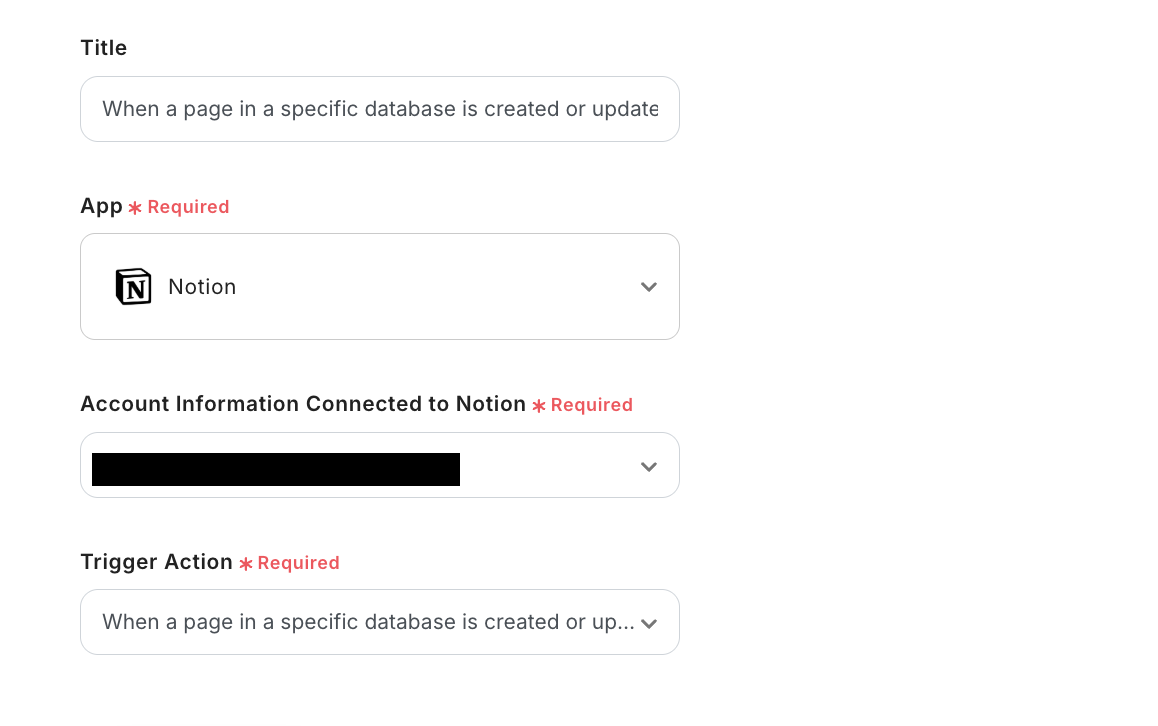Click the Notion logo icon
This screenshot has height=726, width=1158.
(133, 287)
